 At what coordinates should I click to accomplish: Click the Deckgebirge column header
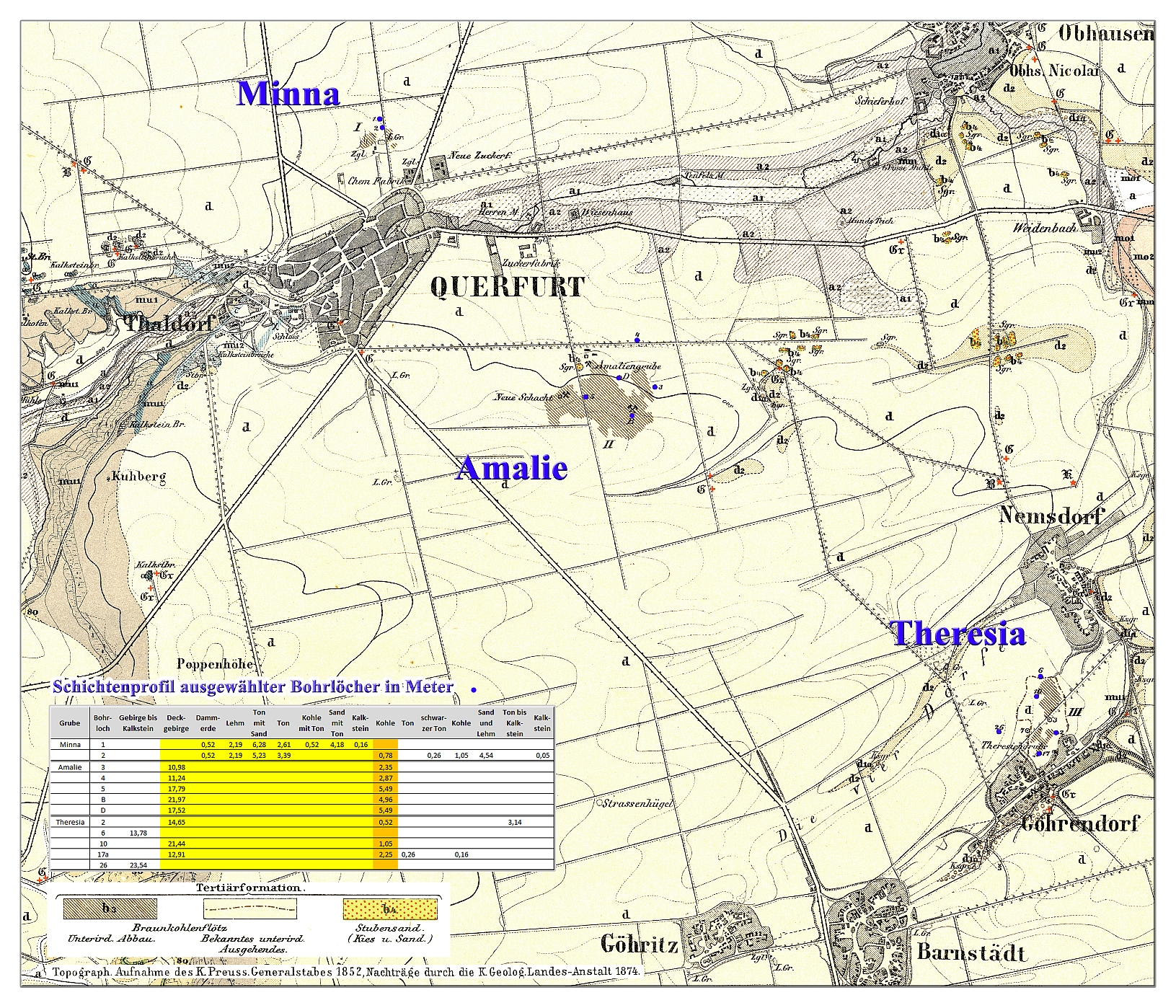coord(177,722)
